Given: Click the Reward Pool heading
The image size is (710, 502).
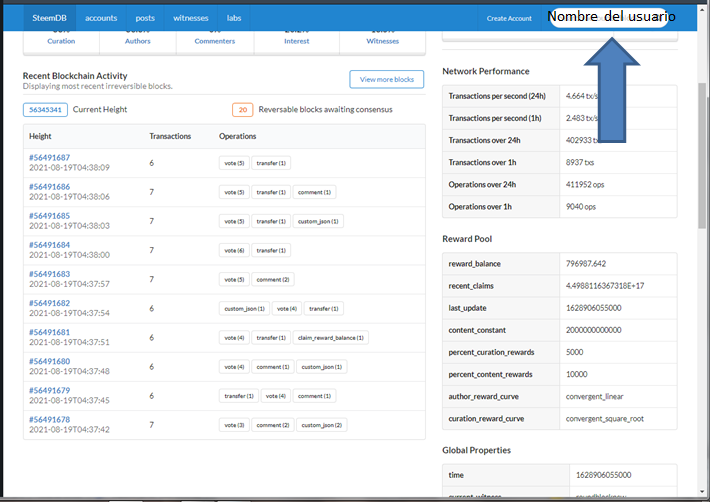Looking at the screenshot, I should click(467, 239).
